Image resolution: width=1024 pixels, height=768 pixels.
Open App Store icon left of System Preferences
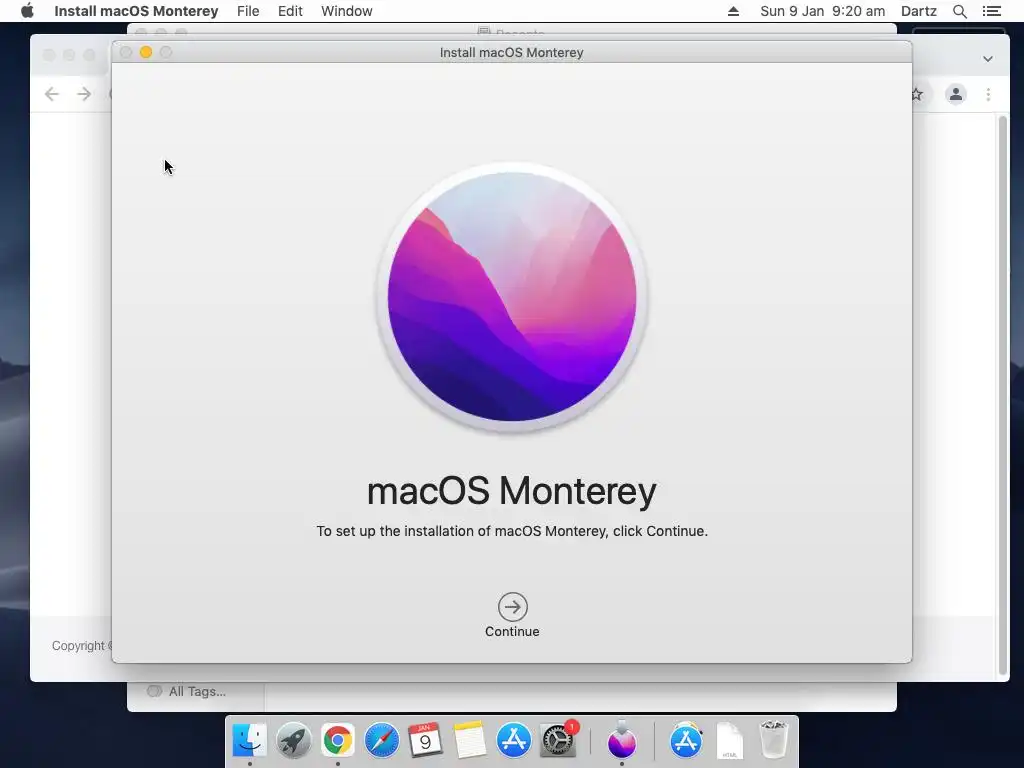point(514,740)
